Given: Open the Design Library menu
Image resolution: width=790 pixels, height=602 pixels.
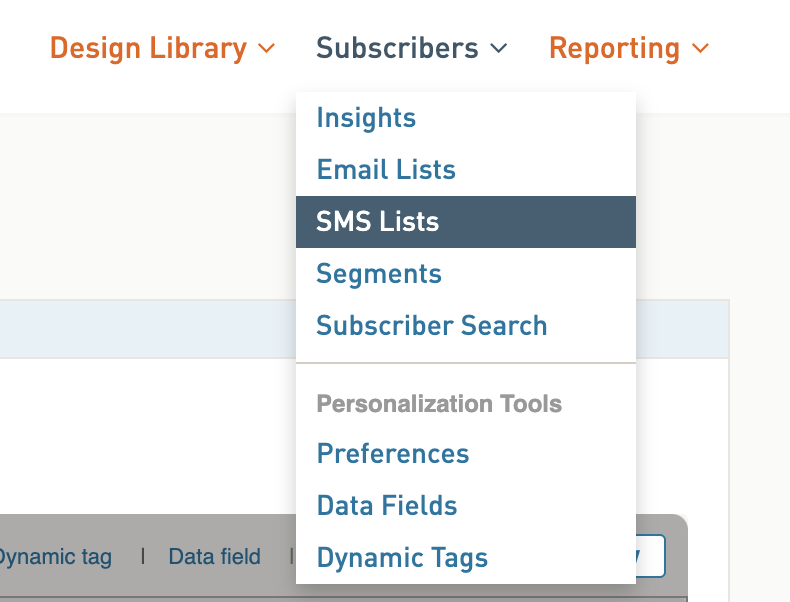Looking at the screenshot, I should [x=162, y=48].
